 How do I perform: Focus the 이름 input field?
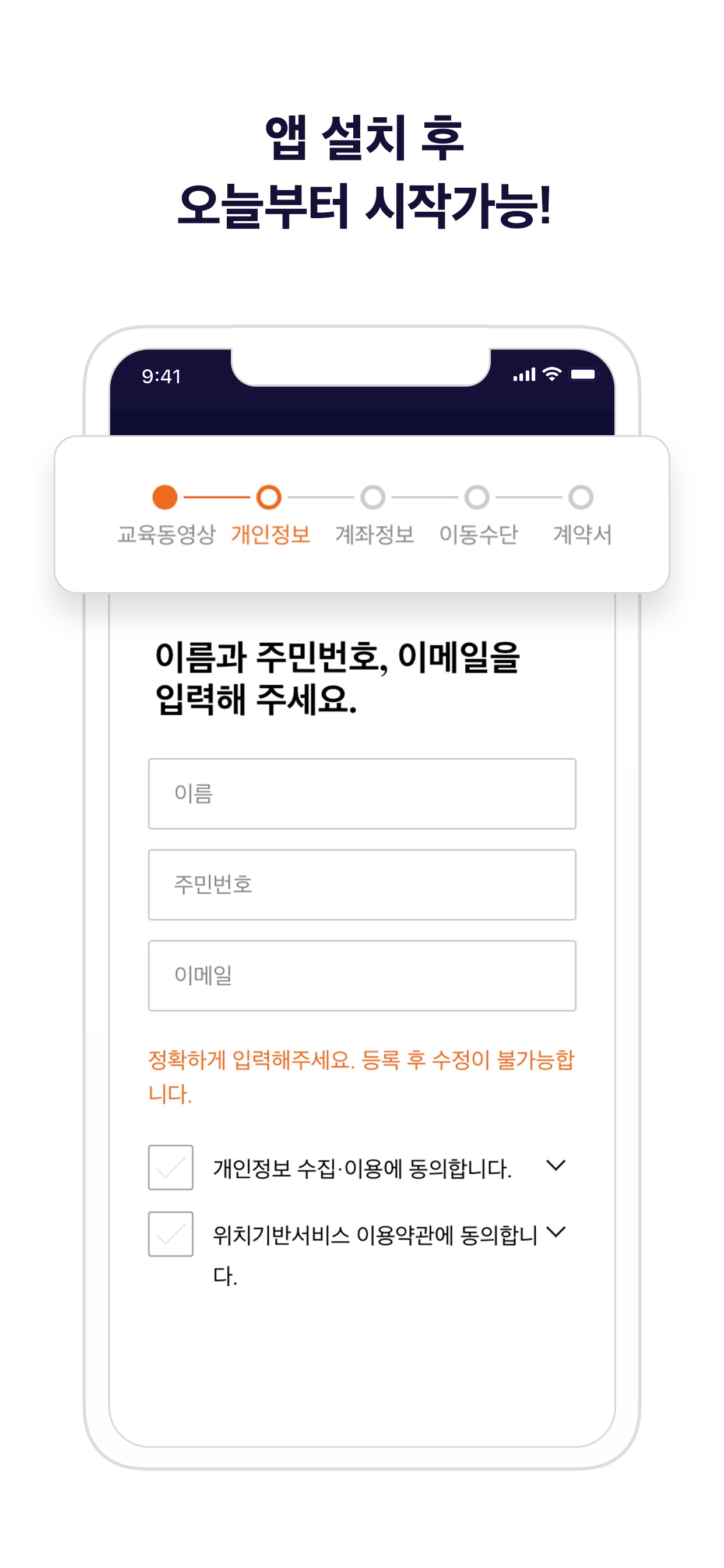(362, 794)
